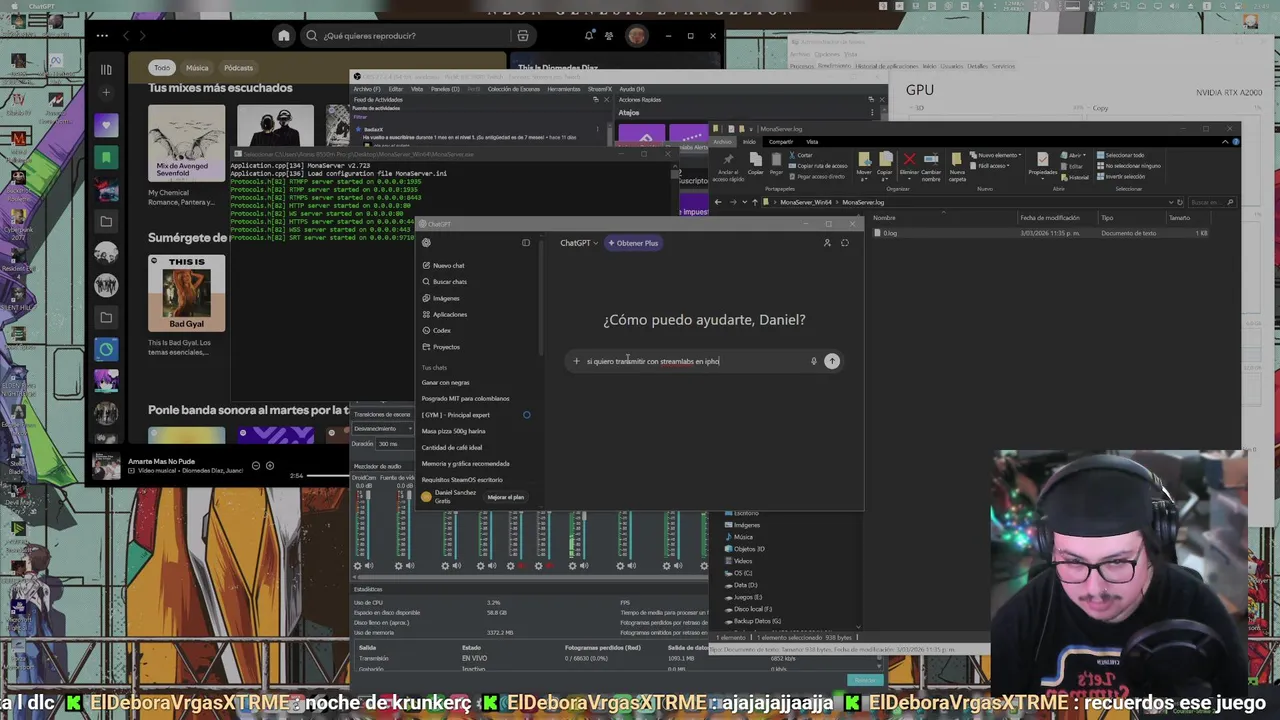This screenshot has height=720, width=1280.
Task: Open chat Cantidad de café ideal
Action: pyautogui.click(x=452, y=447)
